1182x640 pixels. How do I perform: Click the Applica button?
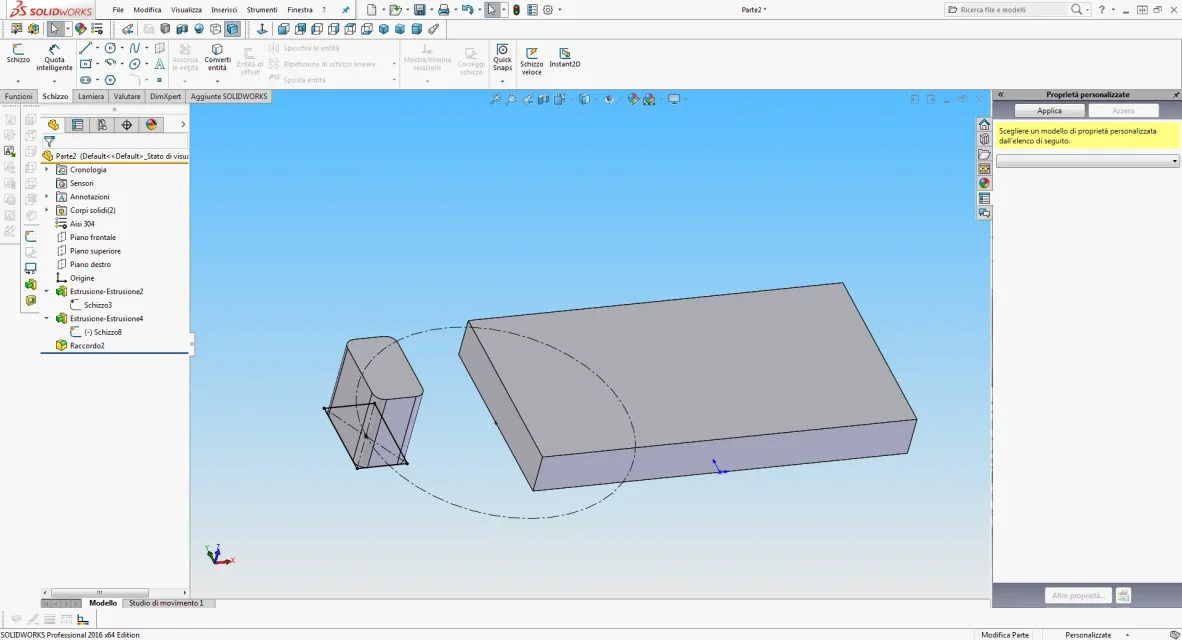click(x=1049, y=111)
